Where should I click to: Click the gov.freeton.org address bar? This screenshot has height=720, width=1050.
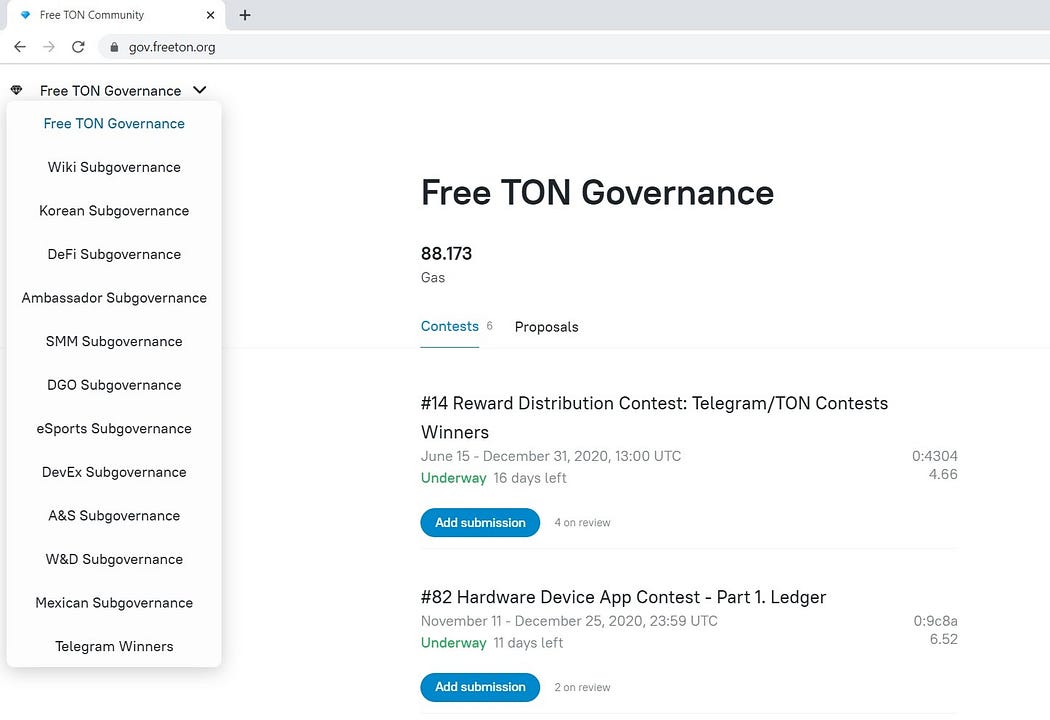pos(576,47)
